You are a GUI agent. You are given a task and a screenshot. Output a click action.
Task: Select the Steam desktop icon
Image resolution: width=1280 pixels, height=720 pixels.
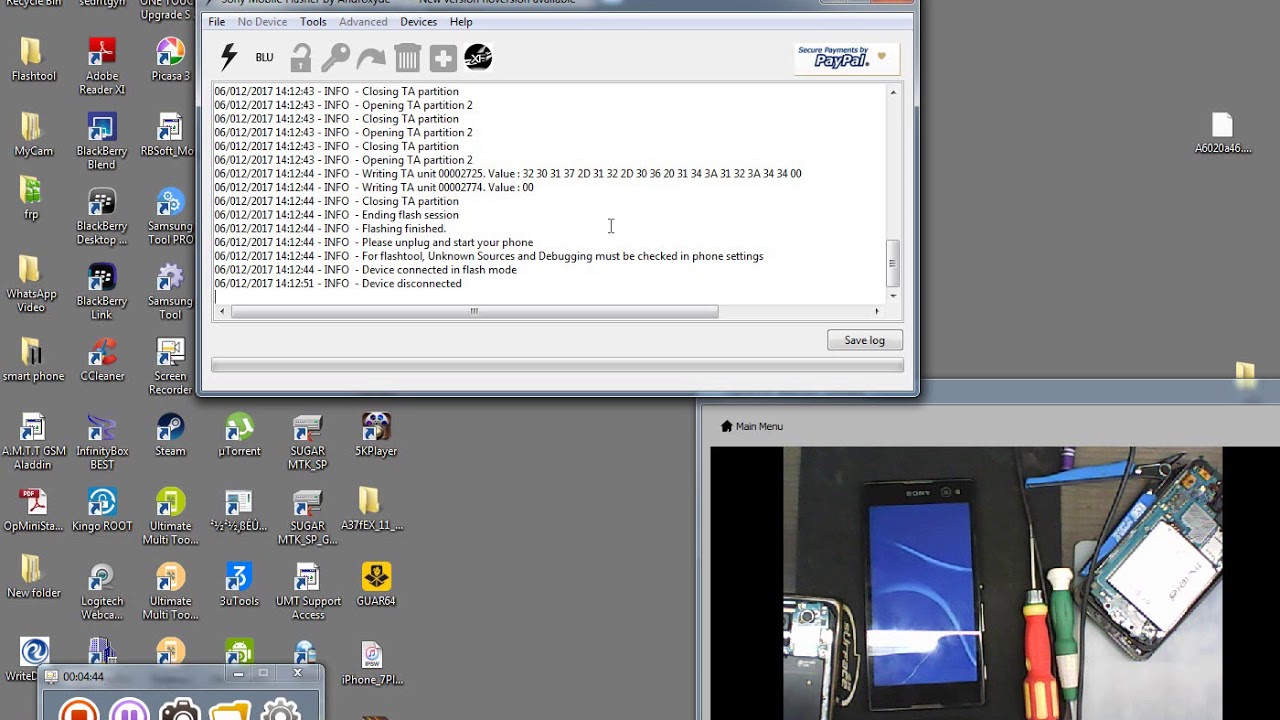tap(171, 434)
